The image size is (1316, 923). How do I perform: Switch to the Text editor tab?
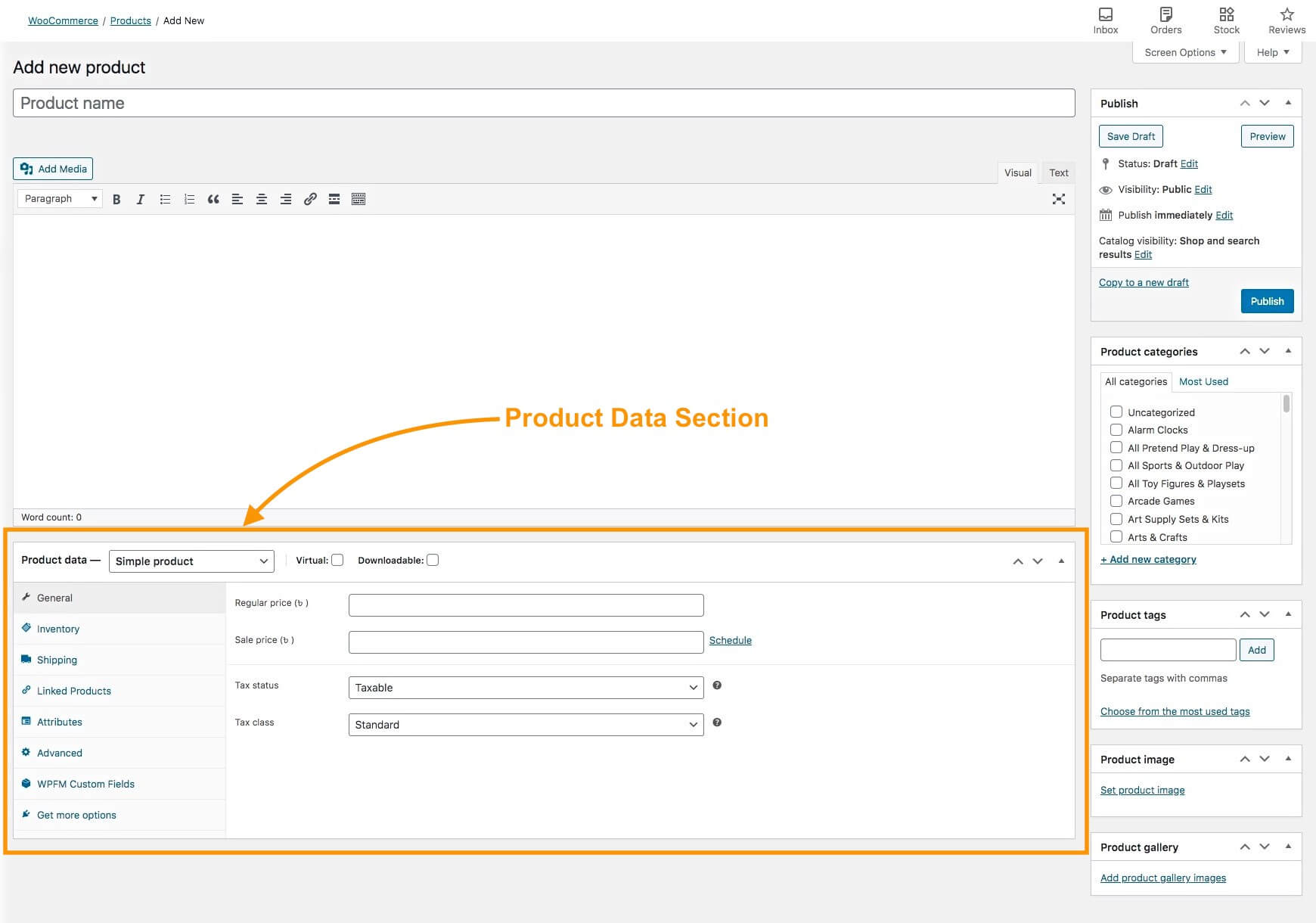pos(1057,172)
